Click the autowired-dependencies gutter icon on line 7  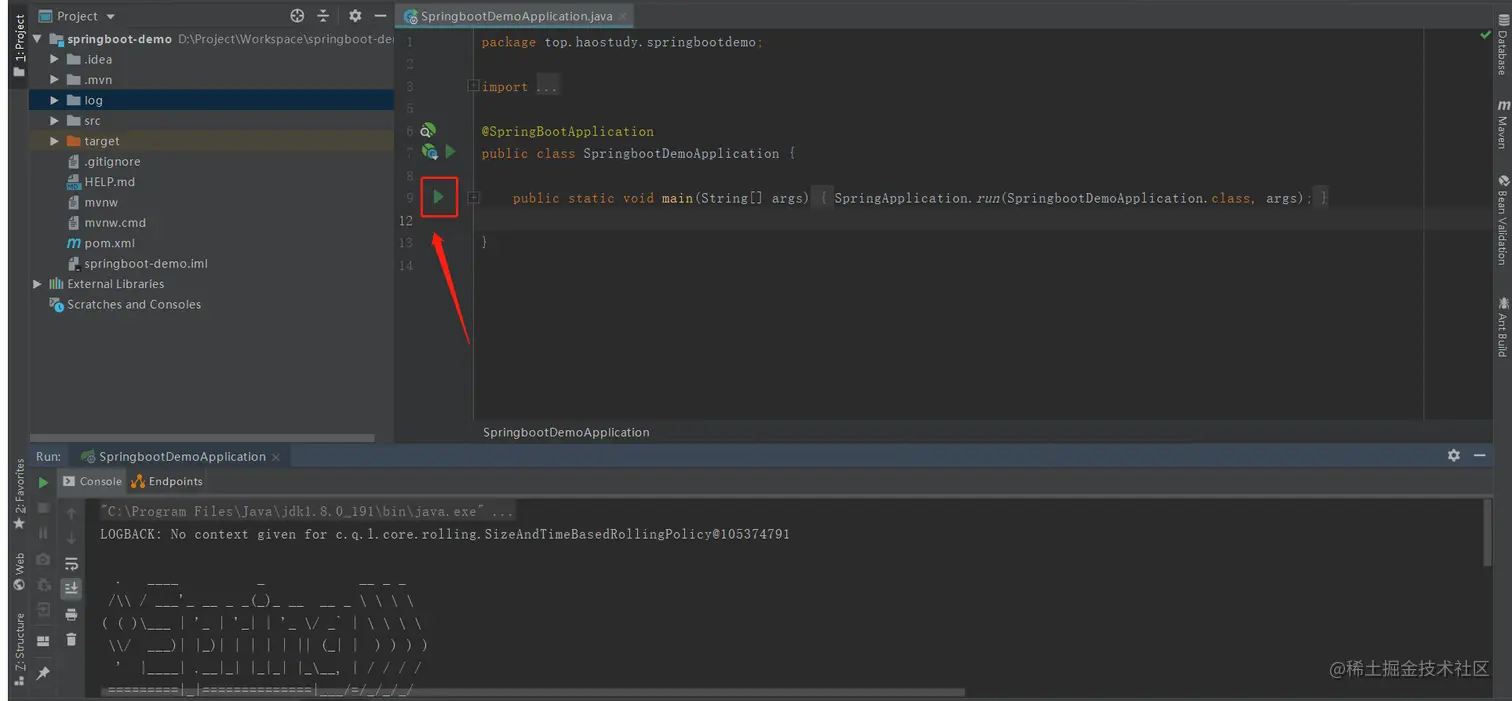click(429, 152)
